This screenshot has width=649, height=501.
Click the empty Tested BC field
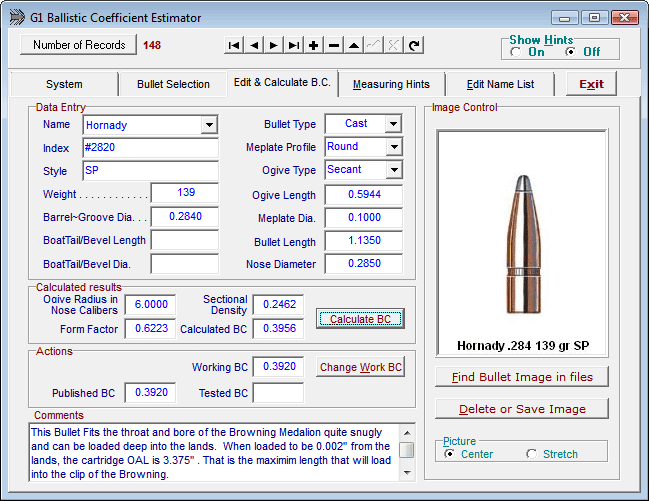[x=279, y=393]
